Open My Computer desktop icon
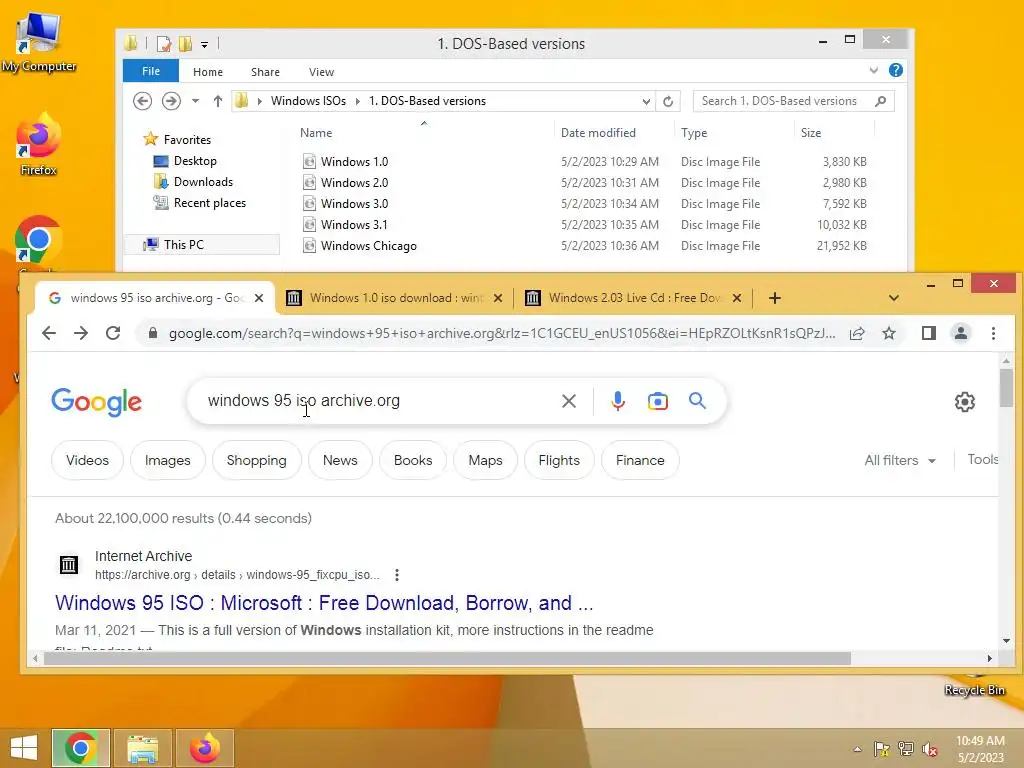The width and height of the screenshot is (1024, 768). click(x=39, y=42)
